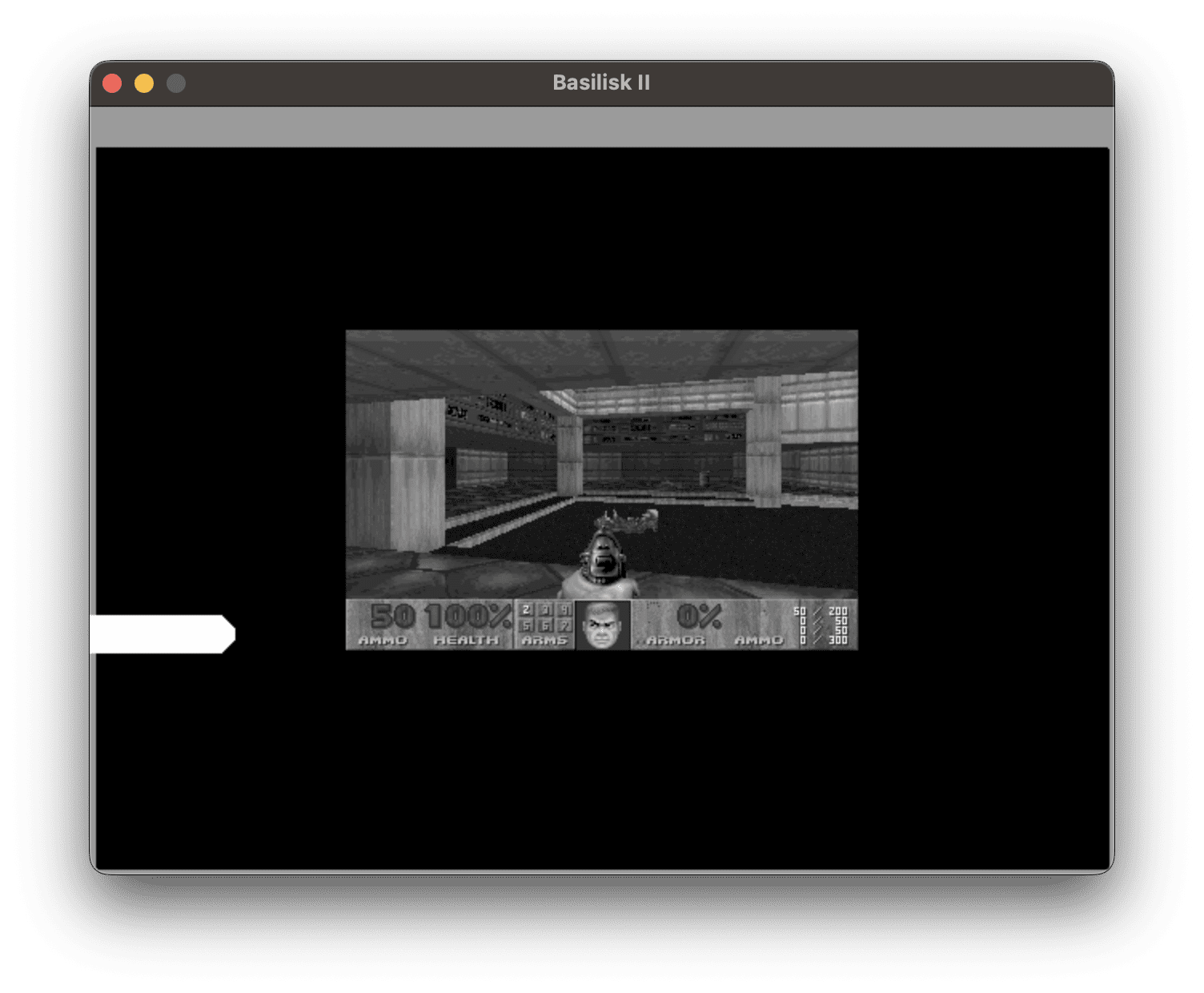Click the weapon slot number 7 in ARMS

pos(562,626)
